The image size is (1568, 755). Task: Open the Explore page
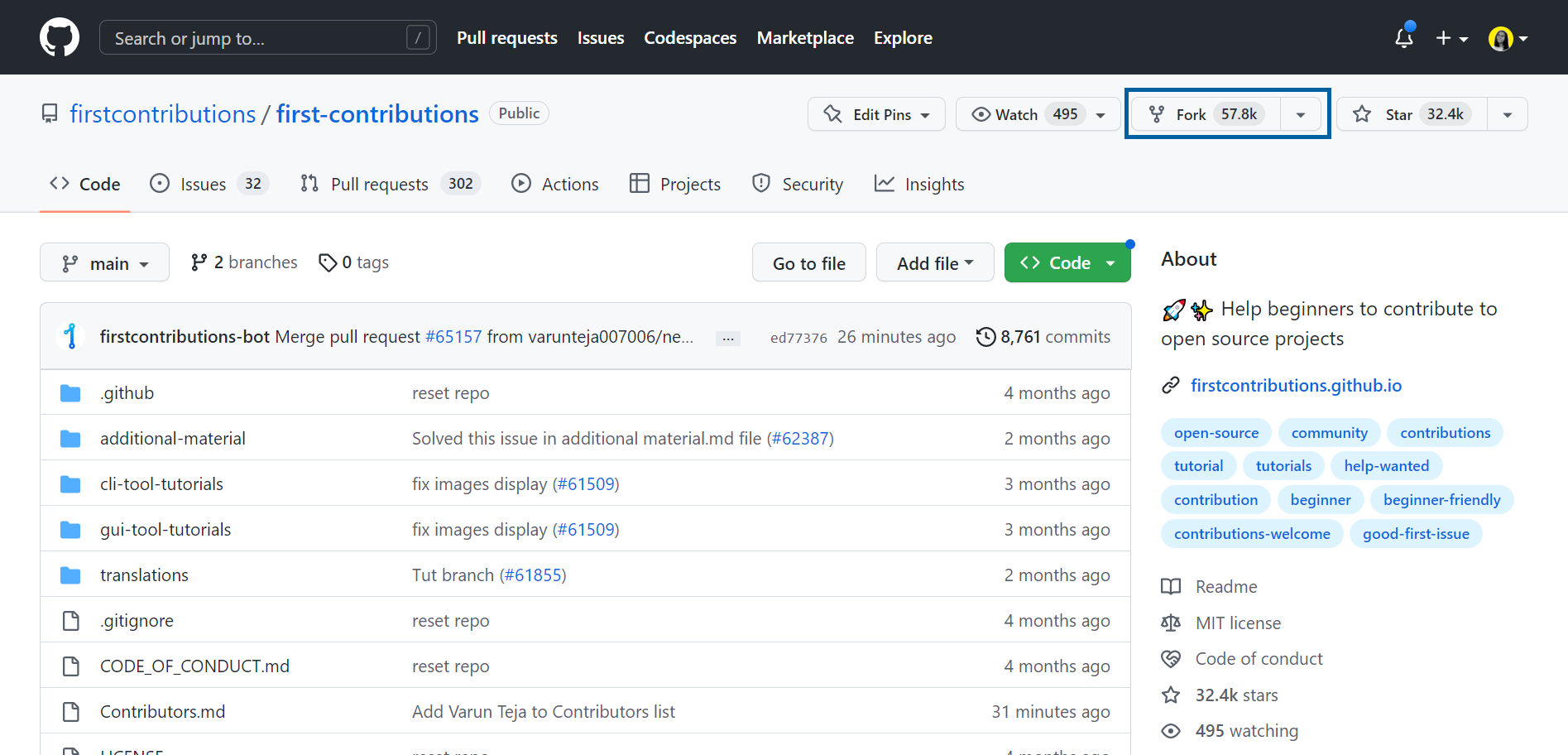coord(903,38)
